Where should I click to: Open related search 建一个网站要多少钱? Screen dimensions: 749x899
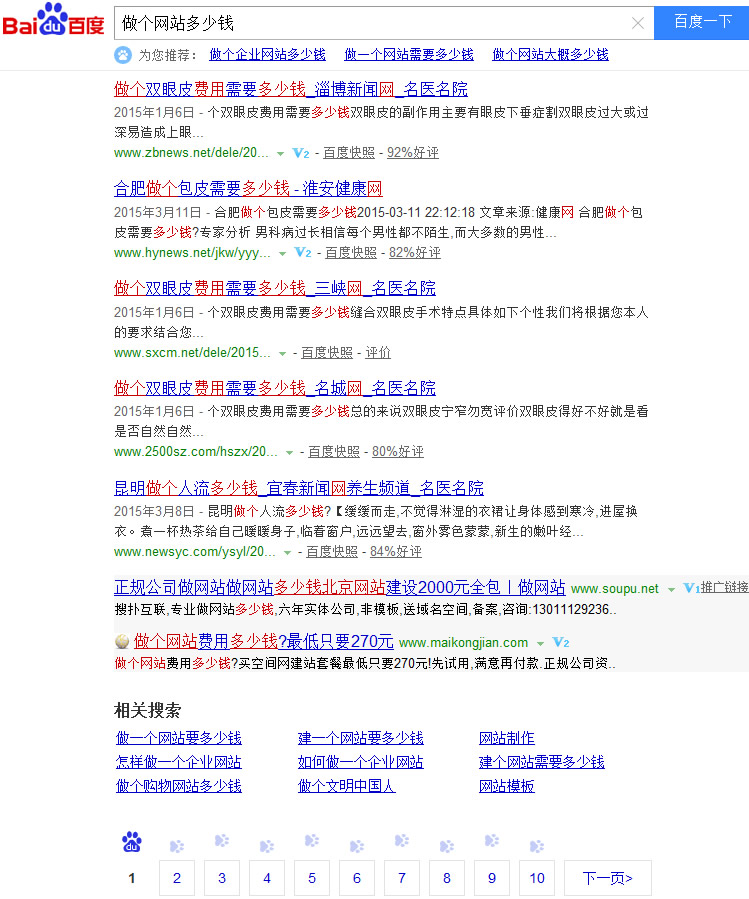[x=361, y=738]
